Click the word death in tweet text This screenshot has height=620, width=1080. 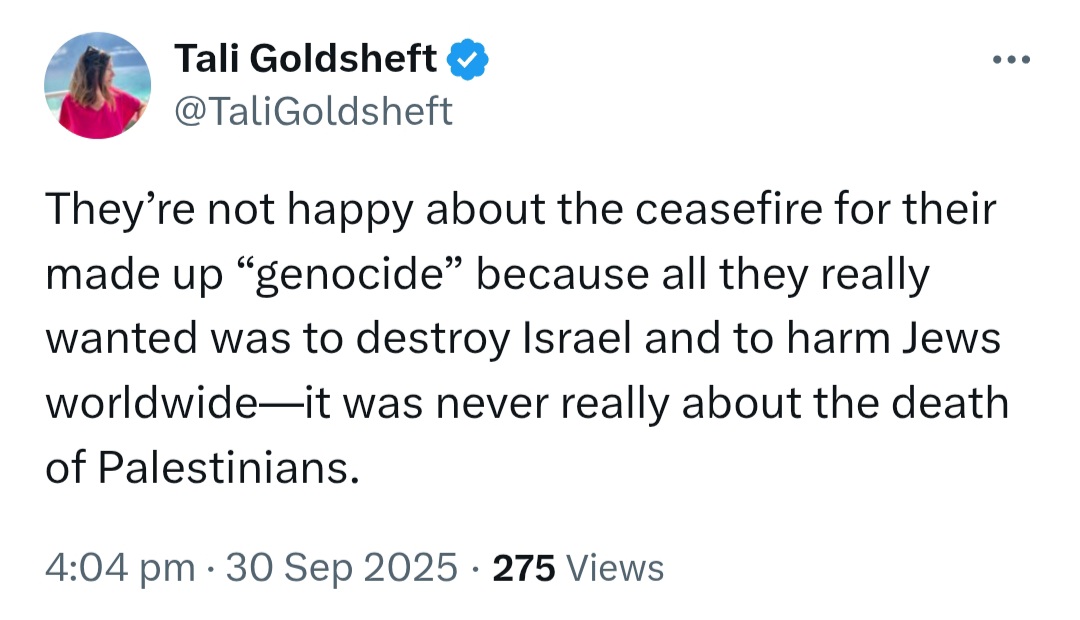click(950, 404)
